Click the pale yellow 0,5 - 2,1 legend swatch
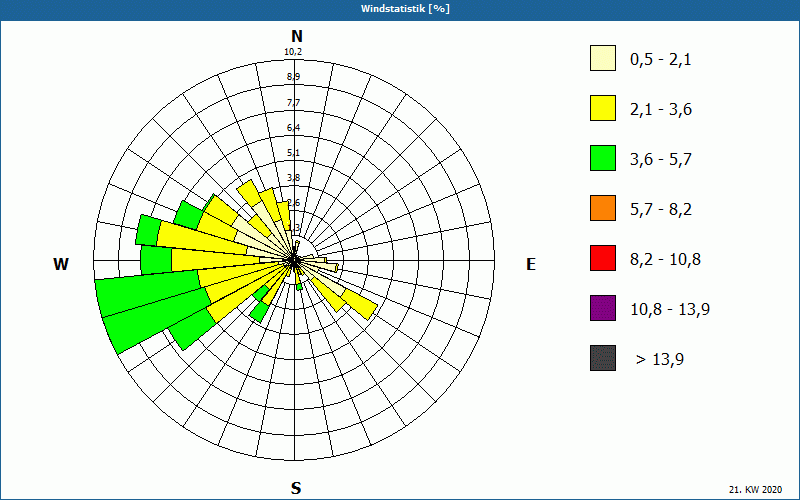 [x=603, y=58]
